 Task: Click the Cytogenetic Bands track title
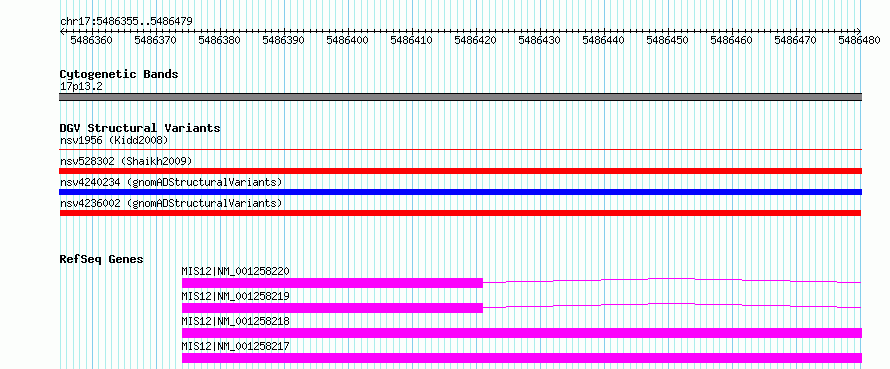coord(119,74)
